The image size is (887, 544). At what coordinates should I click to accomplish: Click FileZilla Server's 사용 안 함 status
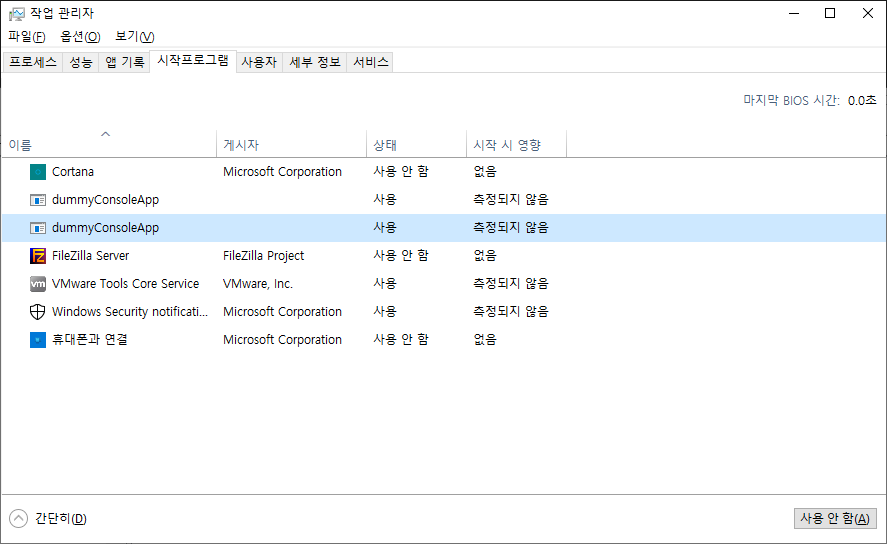tap(401, 256)
